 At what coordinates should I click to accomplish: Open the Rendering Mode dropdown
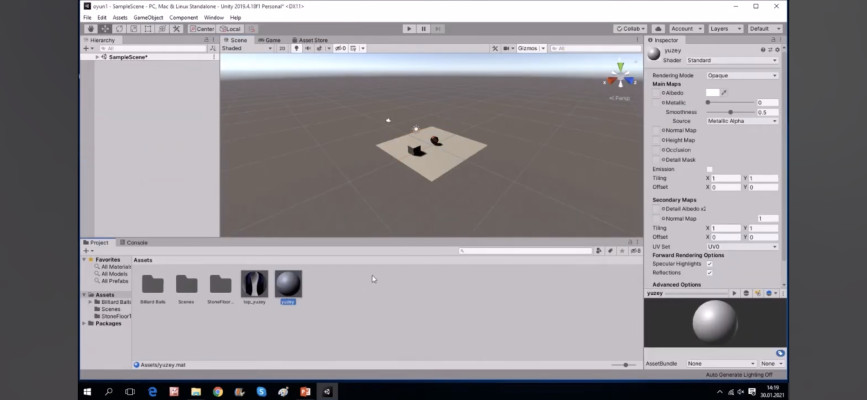click(742, 75)
